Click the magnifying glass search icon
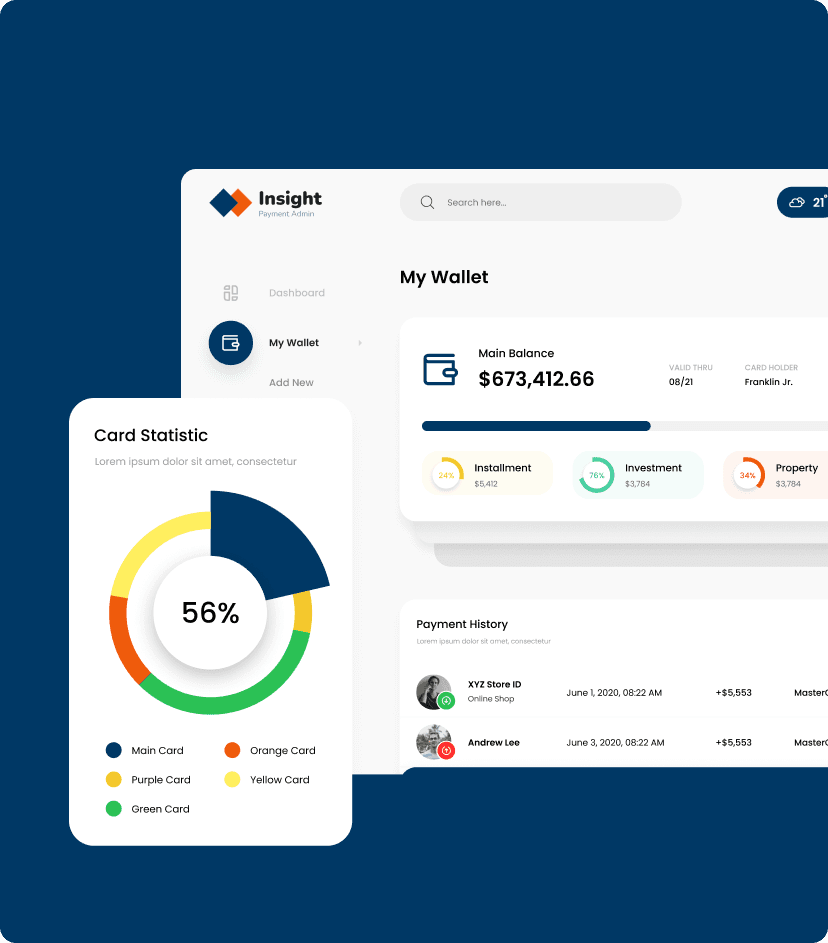The height and width of the screenshot is (943, 828). [427, 202]
